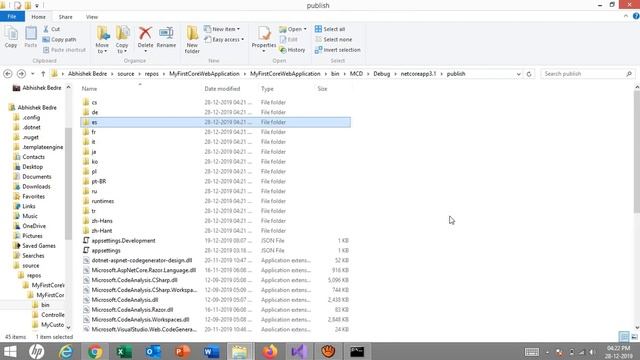Select dotnet-aspnet-codegenerator-design.dll file

tap(216, 260)
